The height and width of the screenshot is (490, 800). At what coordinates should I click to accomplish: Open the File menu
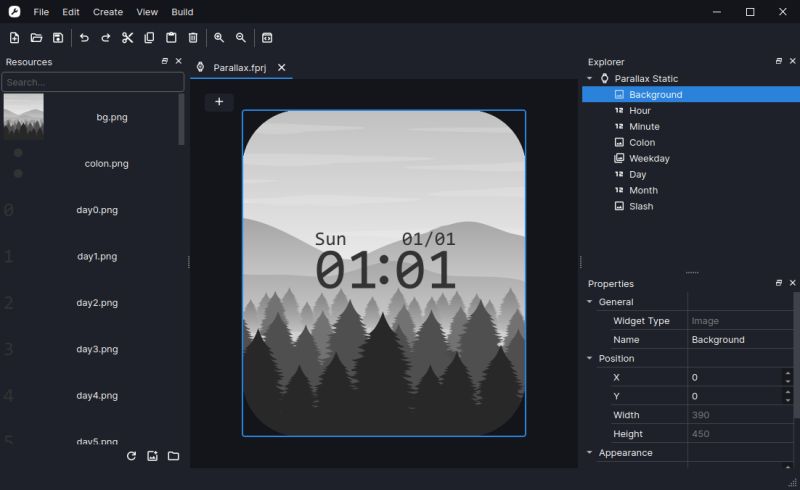click(x=41, y=12)
